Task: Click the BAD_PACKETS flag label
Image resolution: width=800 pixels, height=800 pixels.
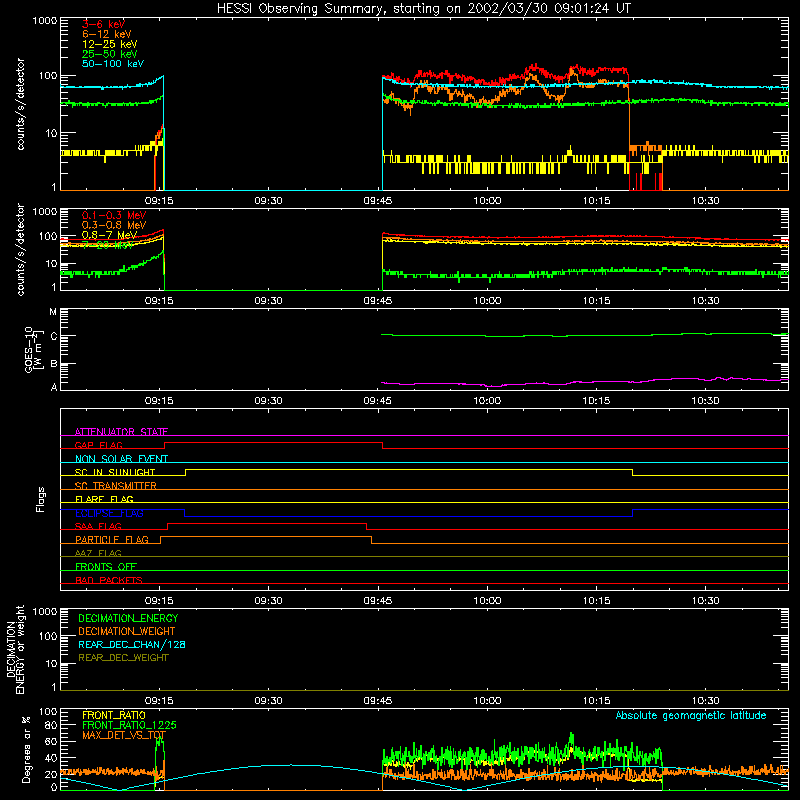Action: pyautogui.click(x=109, y=580)
